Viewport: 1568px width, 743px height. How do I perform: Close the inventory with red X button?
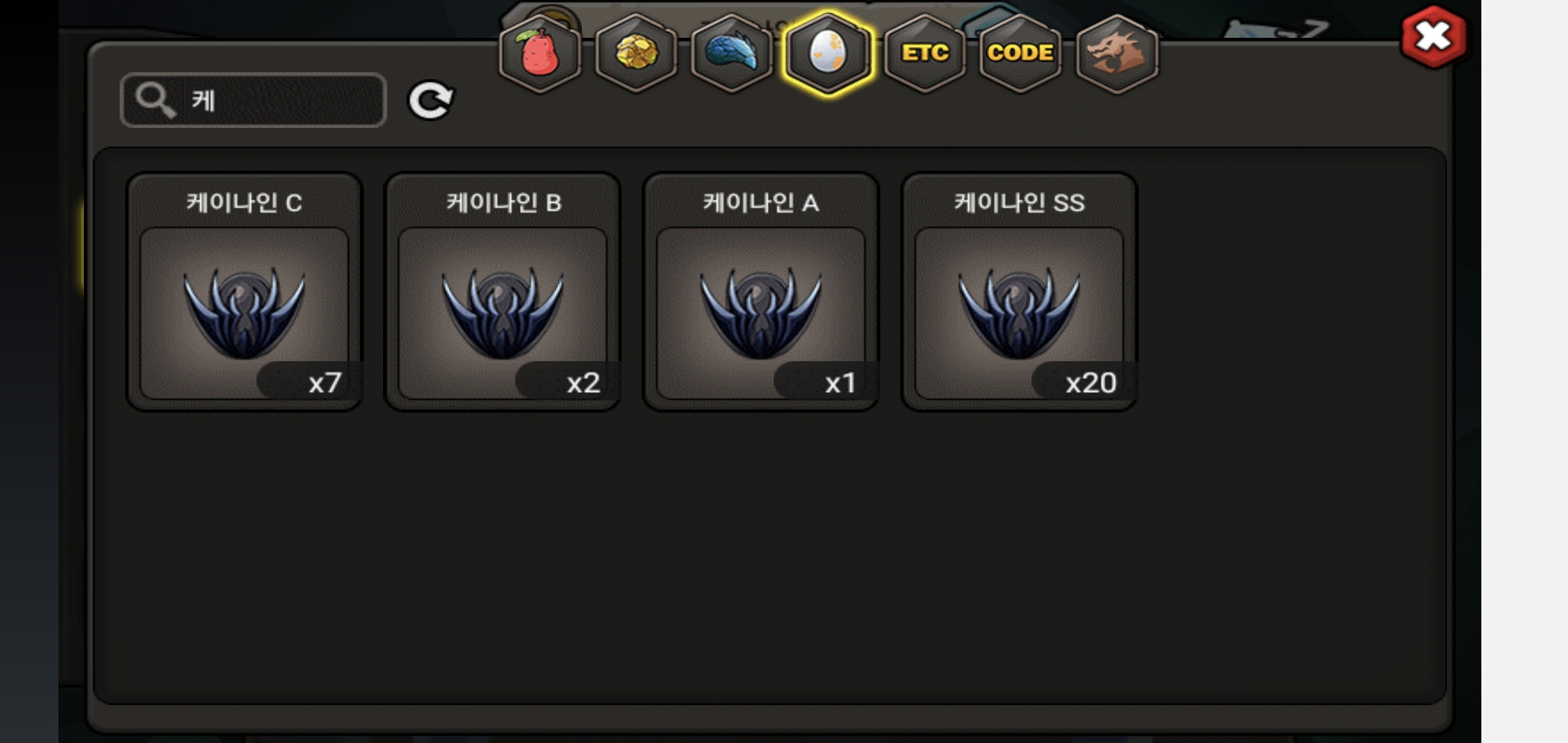pyautogui.click(x=1433, y=37)
